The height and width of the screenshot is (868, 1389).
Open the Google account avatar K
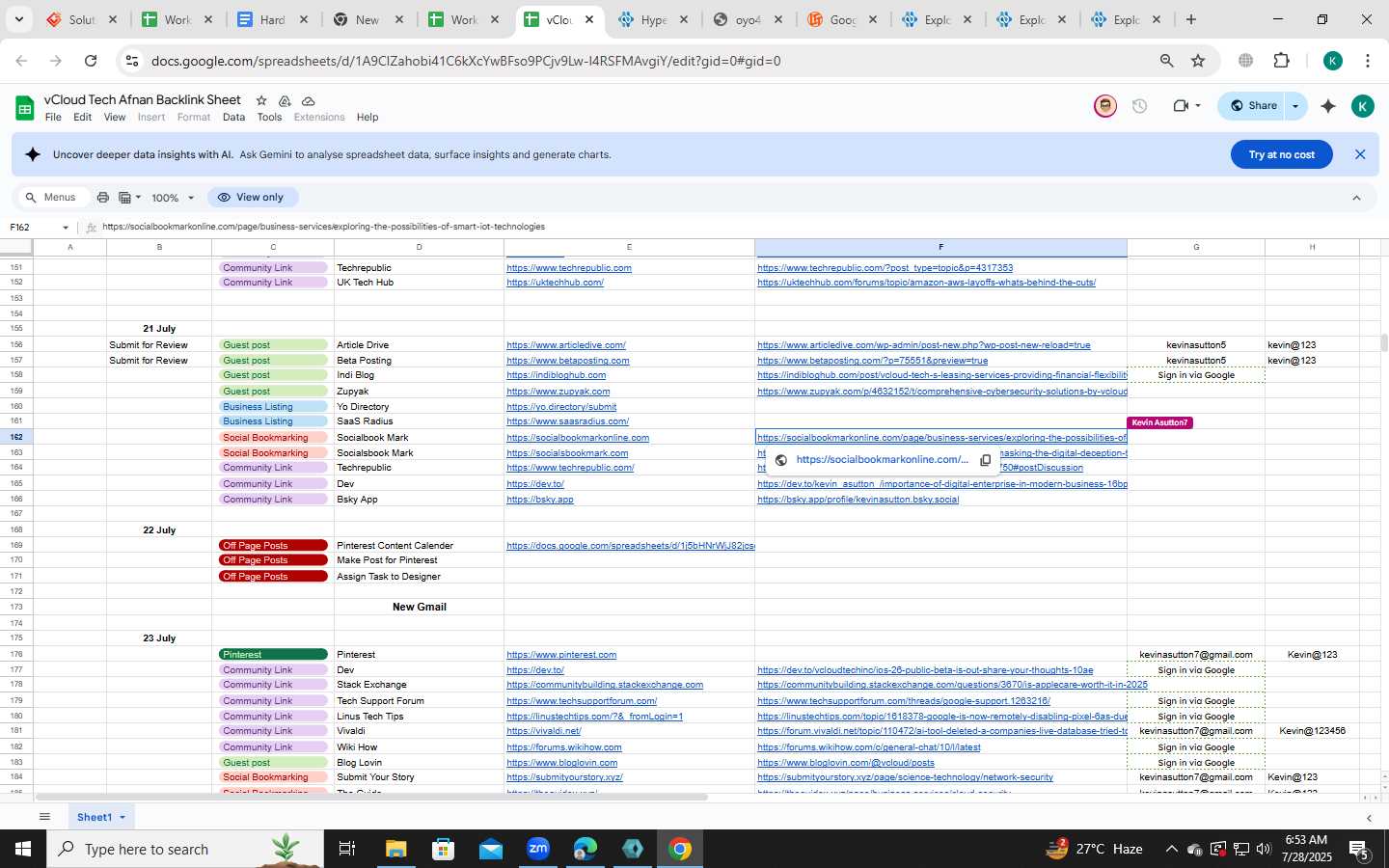click(x=1362, y=106)
